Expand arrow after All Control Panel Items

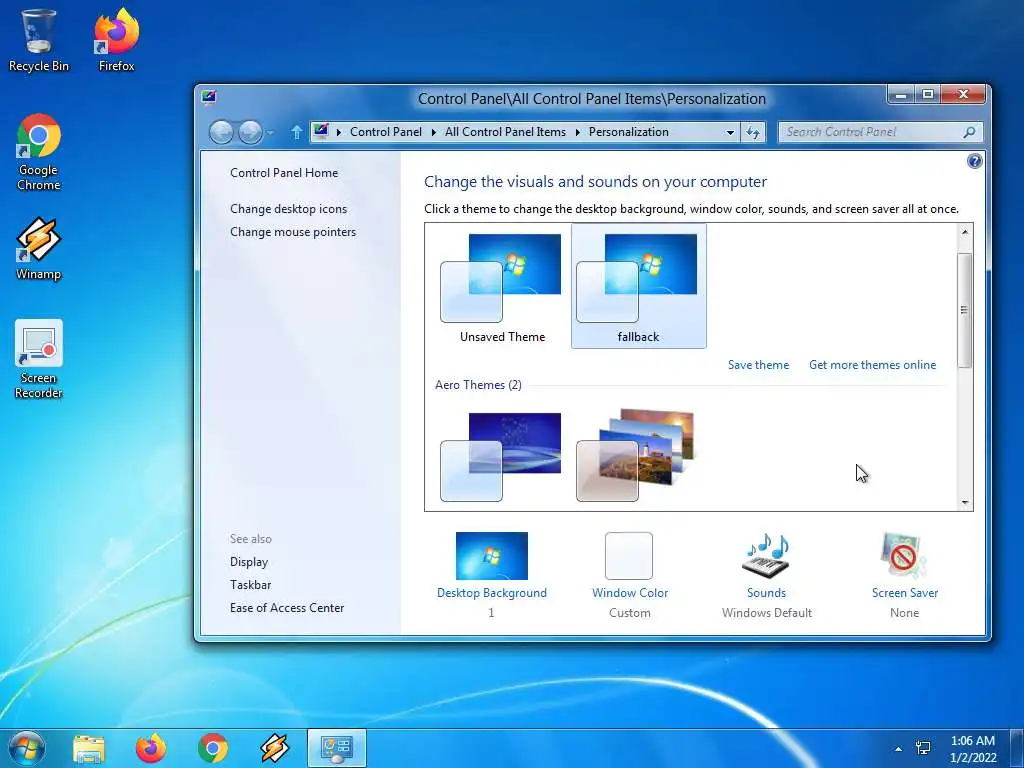click(577, 132)
